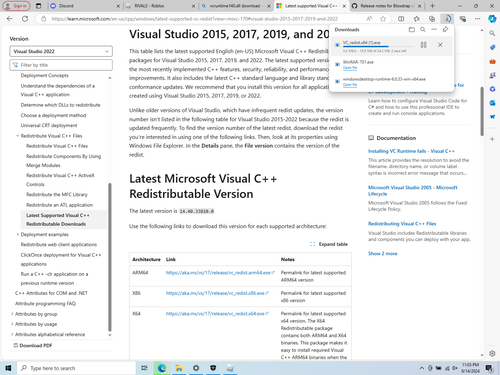Collapse the Redistribute Visual C++ Files node

[17, 136]
